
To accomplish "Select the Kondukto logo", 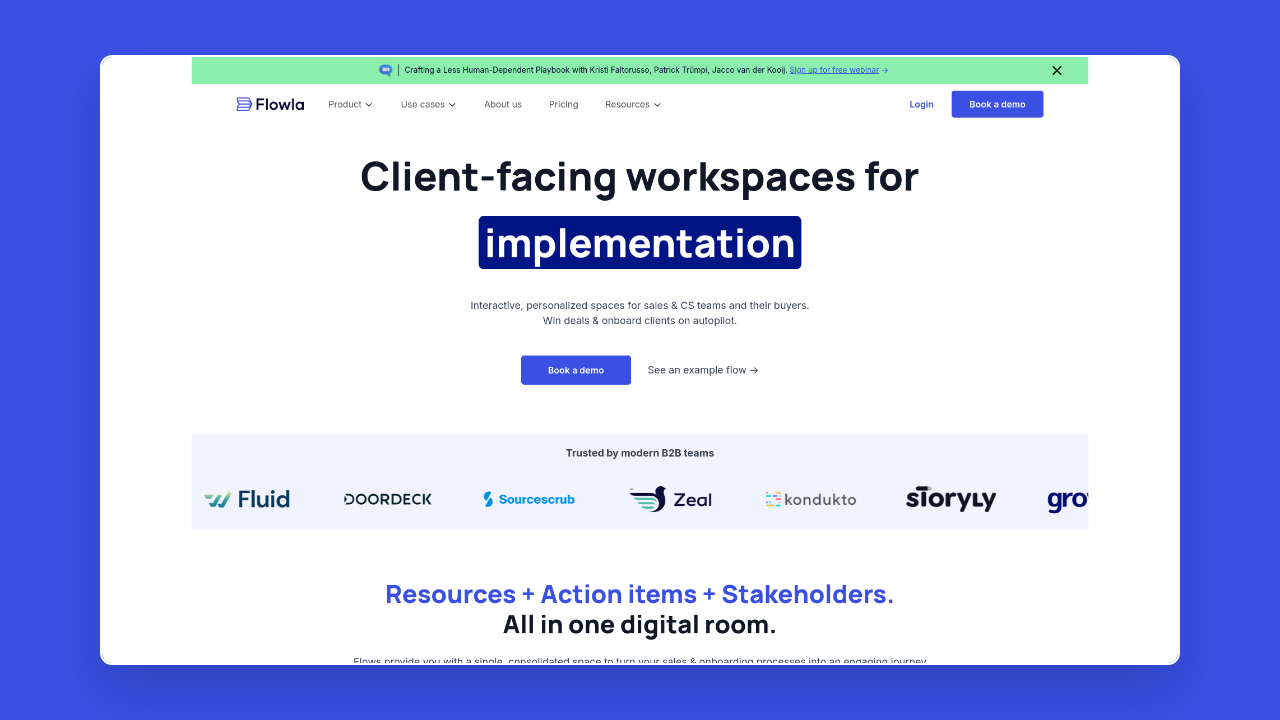I will pyautogui.click(x=810, y=498).
